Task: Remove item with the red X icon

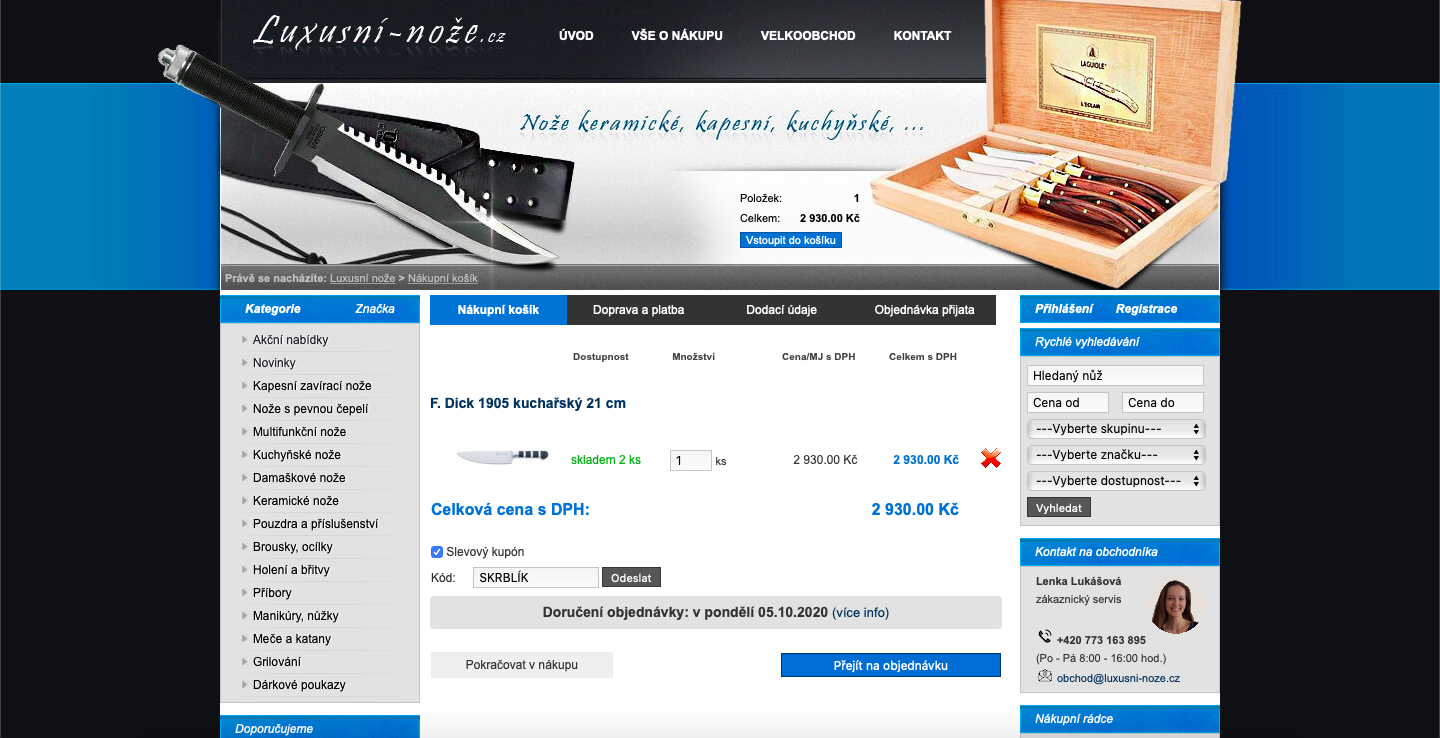Action: [991, 458]
